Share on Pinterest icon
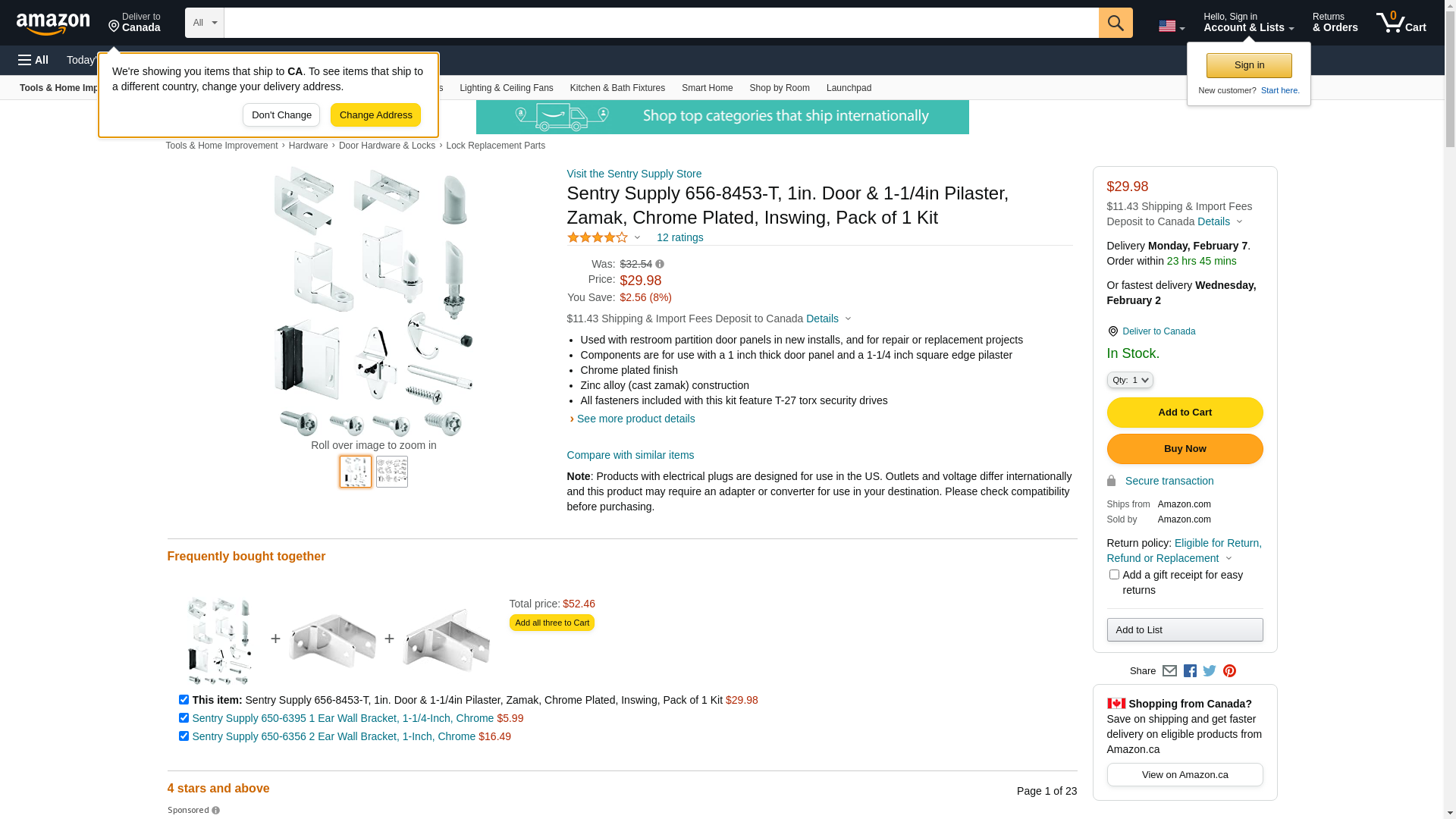This screenshot has height=819, width=1456. tap(1229, 671)
